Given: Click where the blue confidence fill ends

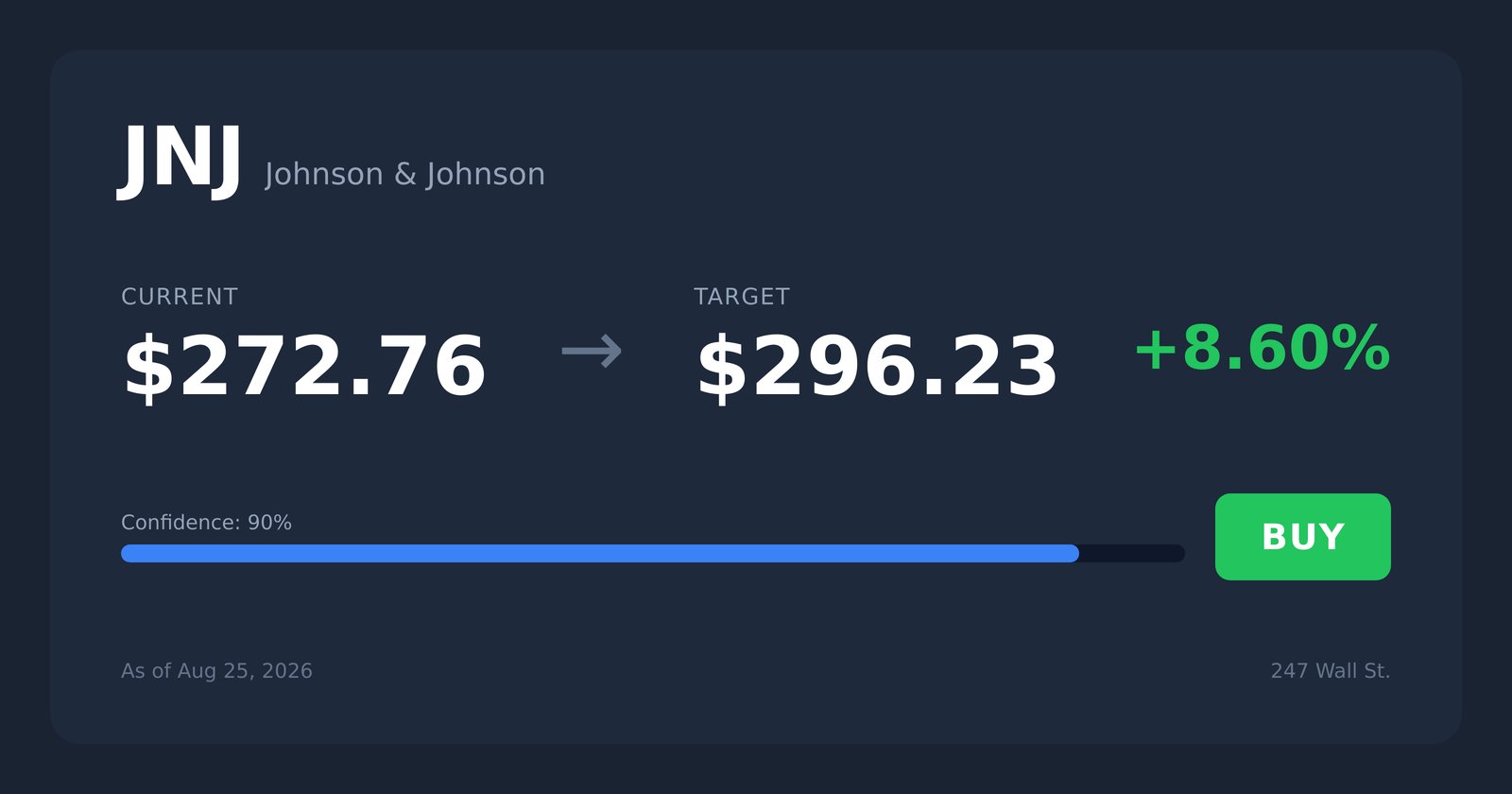Looking at the screenshot, I should tap(1077, 553).
